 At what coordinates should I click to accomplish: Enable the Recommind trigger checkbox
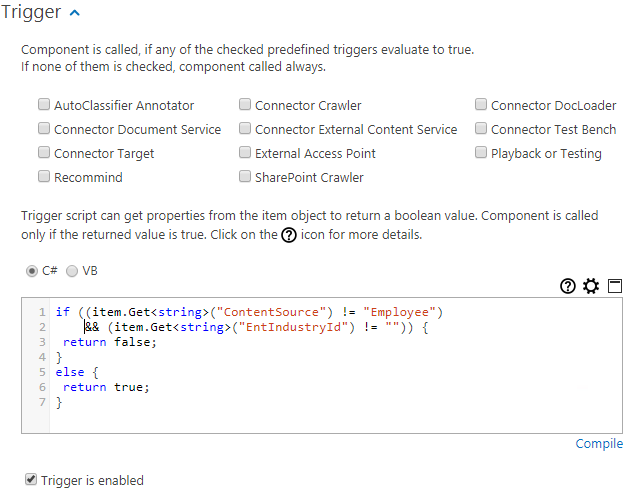pyautogui.click(x=44, y=177)
